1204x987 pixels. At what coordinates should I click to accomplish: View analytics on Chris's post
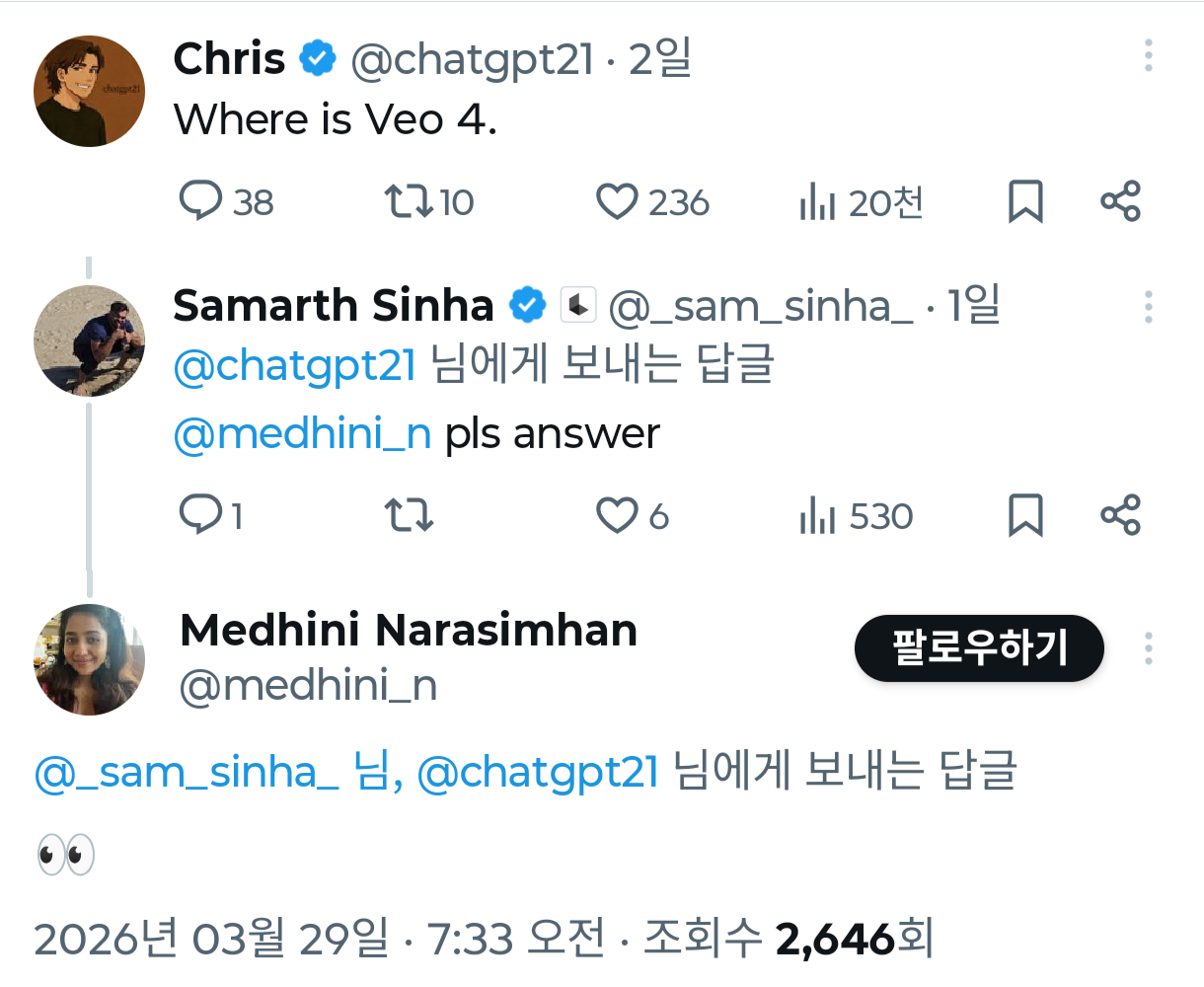(818, 202)
